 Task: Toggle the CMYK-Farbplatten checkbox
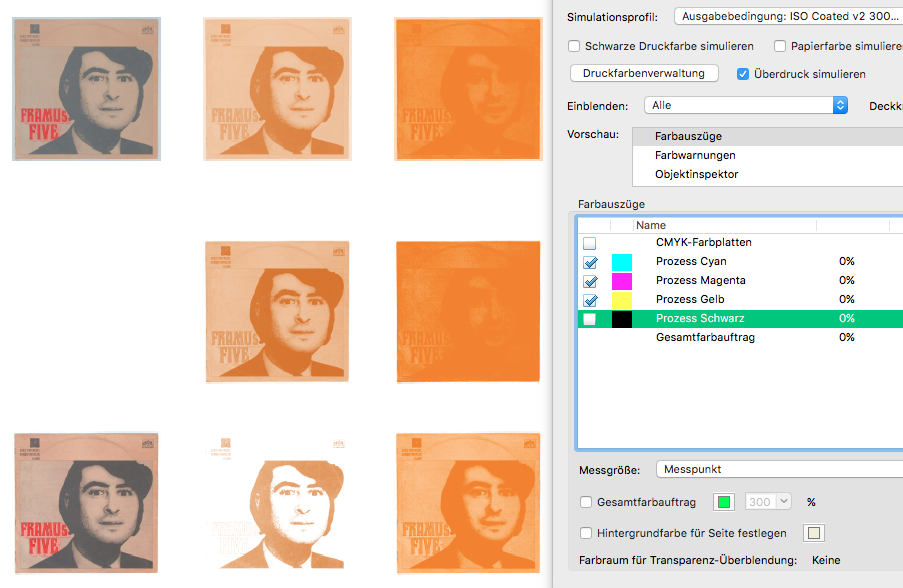click(x=590, y=243)
